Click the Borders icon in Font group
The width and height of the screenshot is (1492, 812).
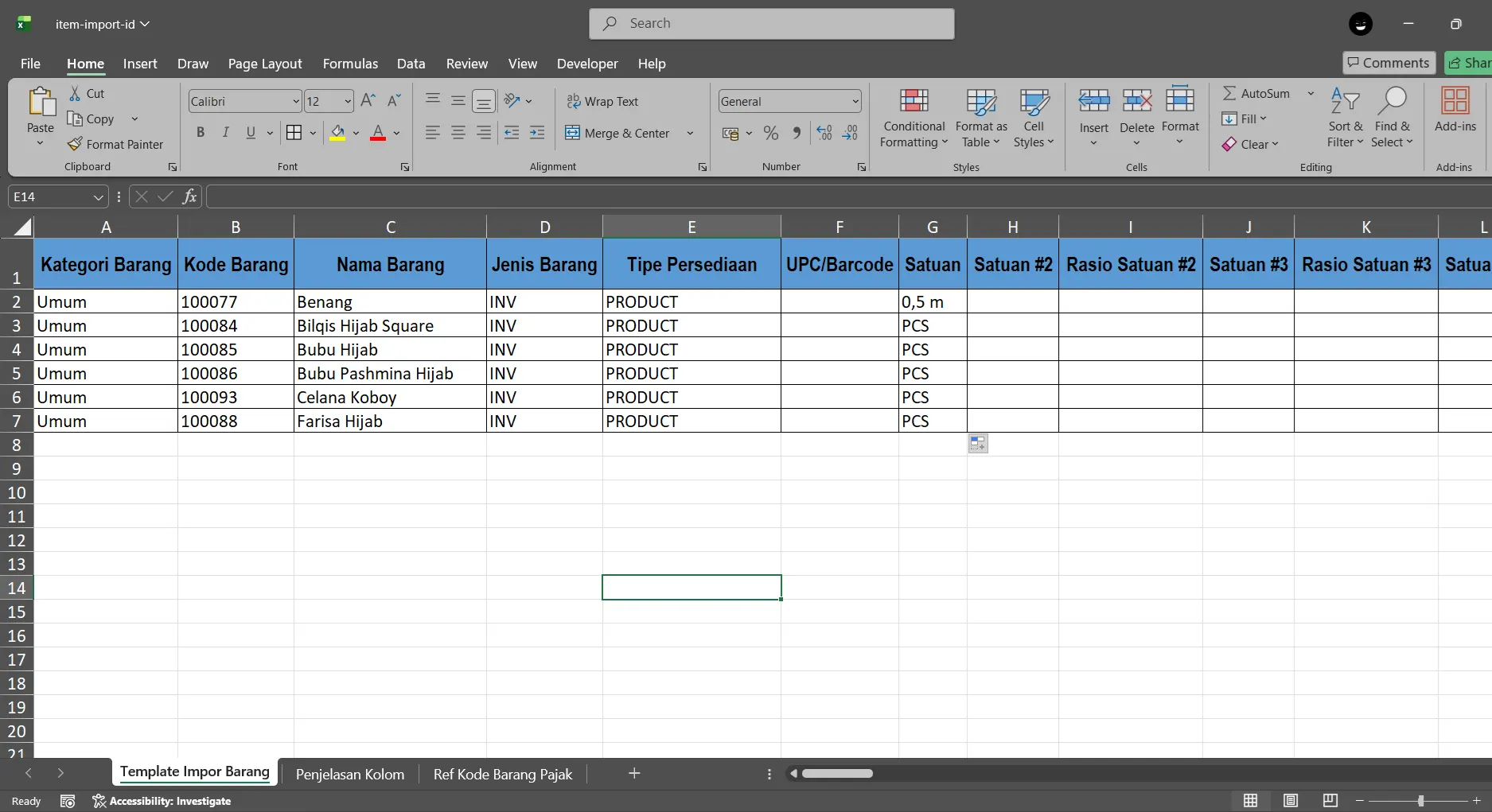click(294, 133)
